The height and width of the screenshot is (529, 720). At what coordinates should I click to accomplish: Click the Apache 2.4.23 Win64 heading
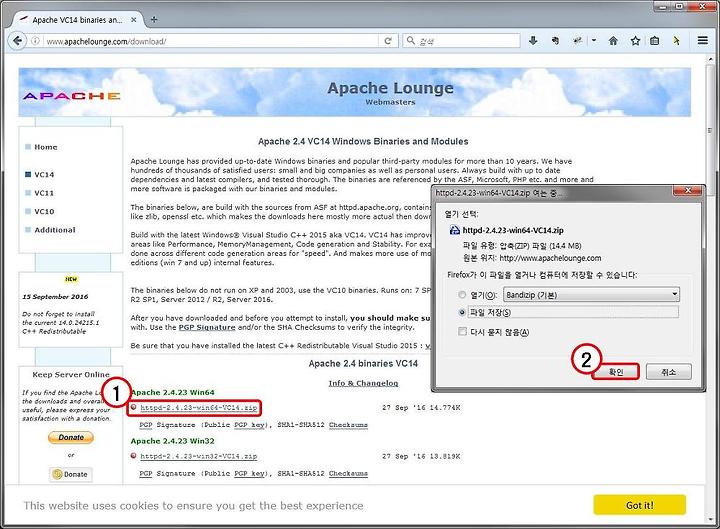click(x=172, y=392)
